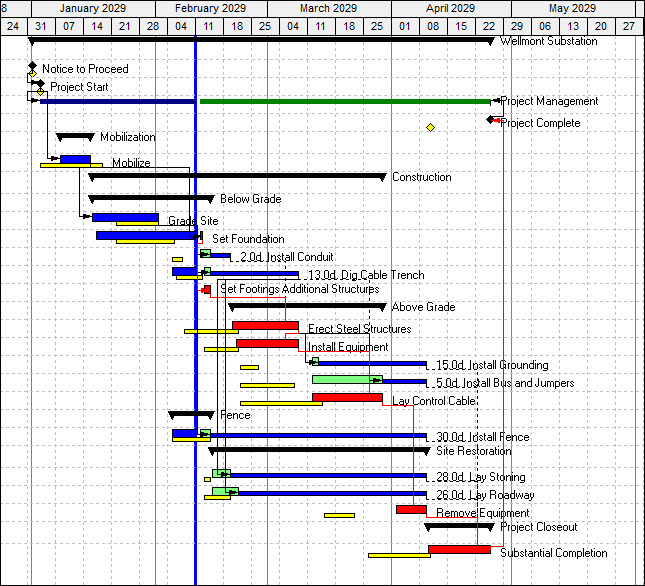Viewport: 645px width, 586px height.
Task: Click the Project Complete milestone diamond
Action: (491, 120)
